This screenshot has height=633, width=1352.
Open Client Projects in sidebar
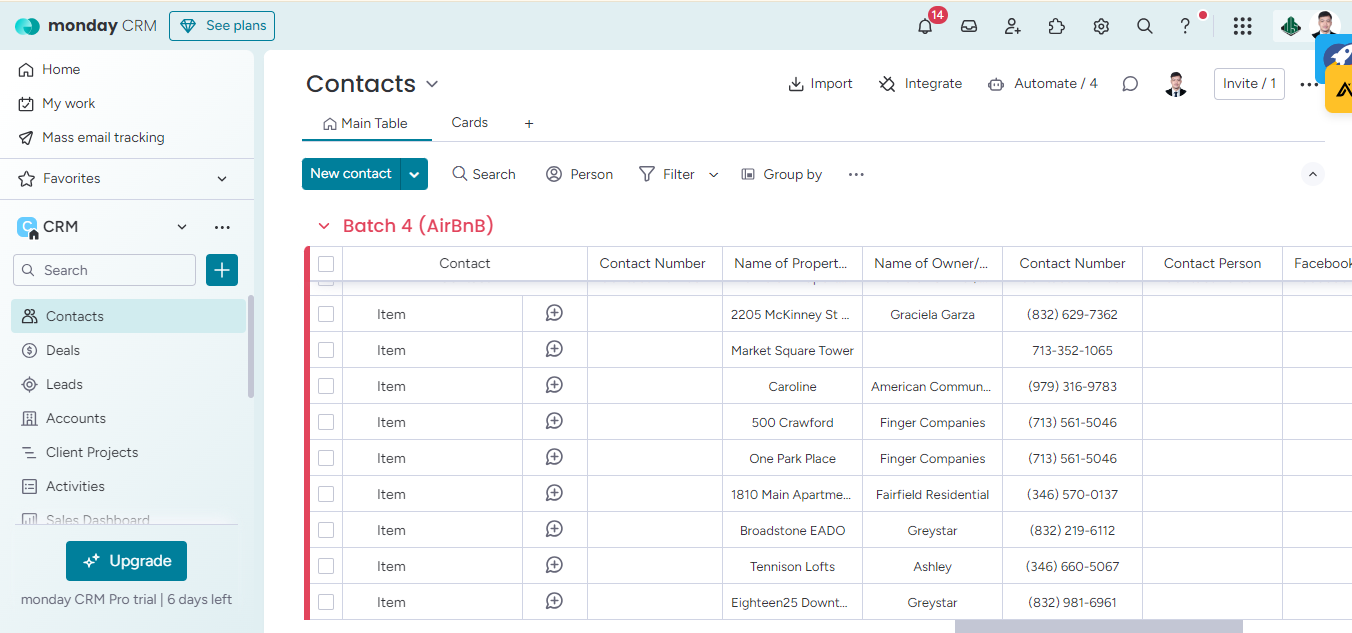(x=92, y=452)
